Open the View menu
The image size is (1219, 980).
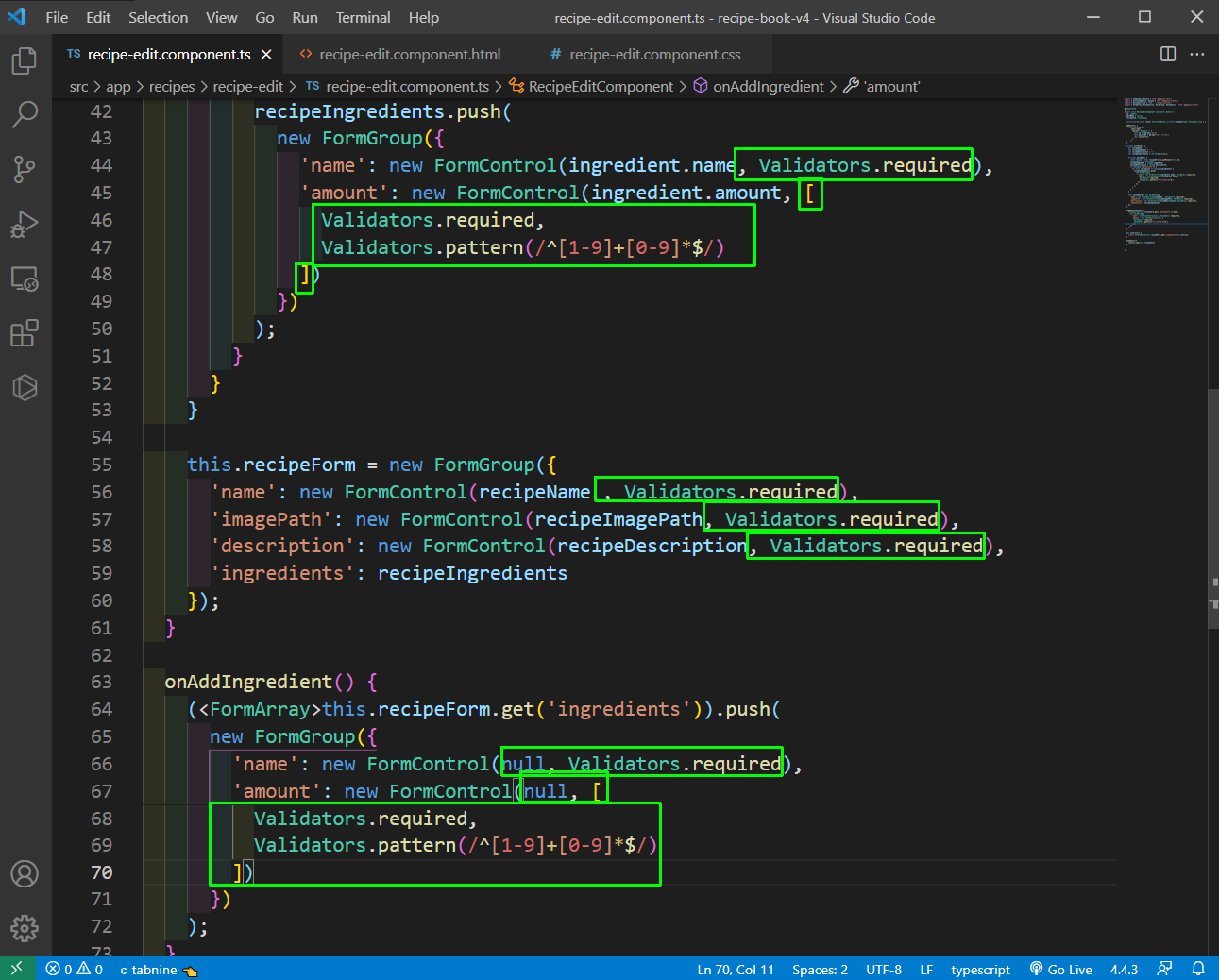coord(222,17)
